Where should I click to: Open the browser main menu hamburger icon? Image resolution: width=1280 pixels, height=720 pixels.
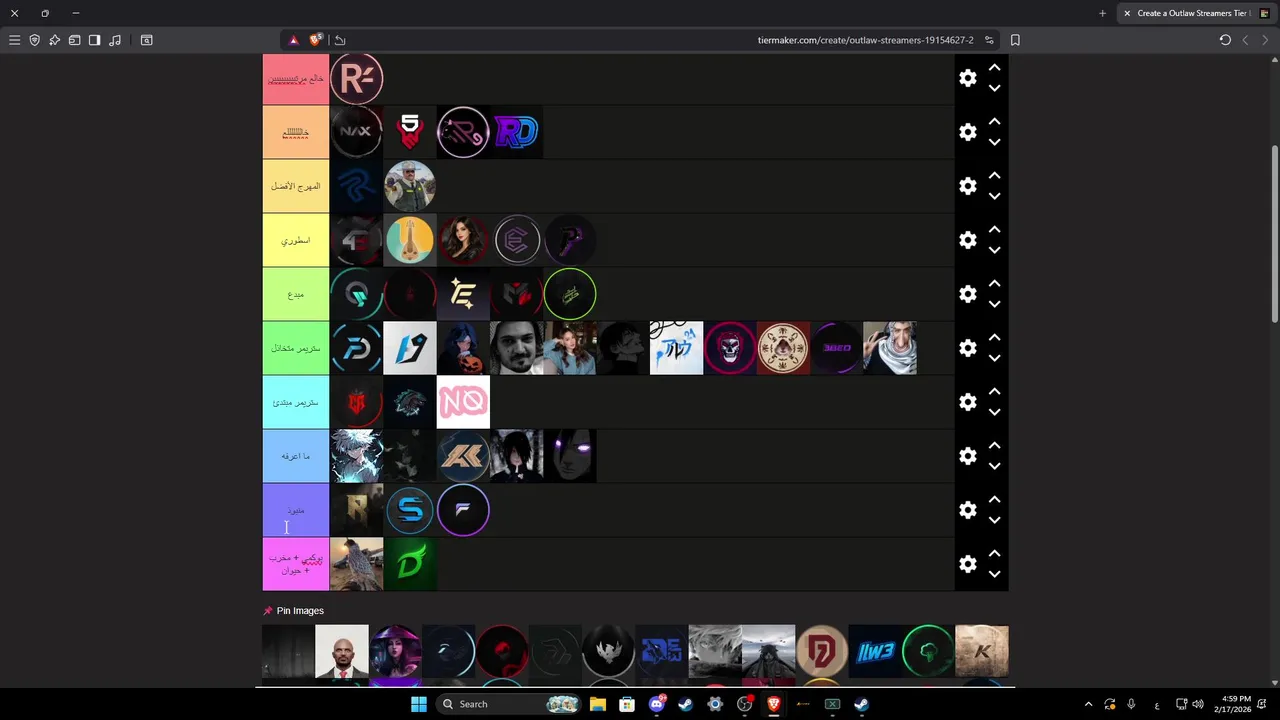point(14,40)
